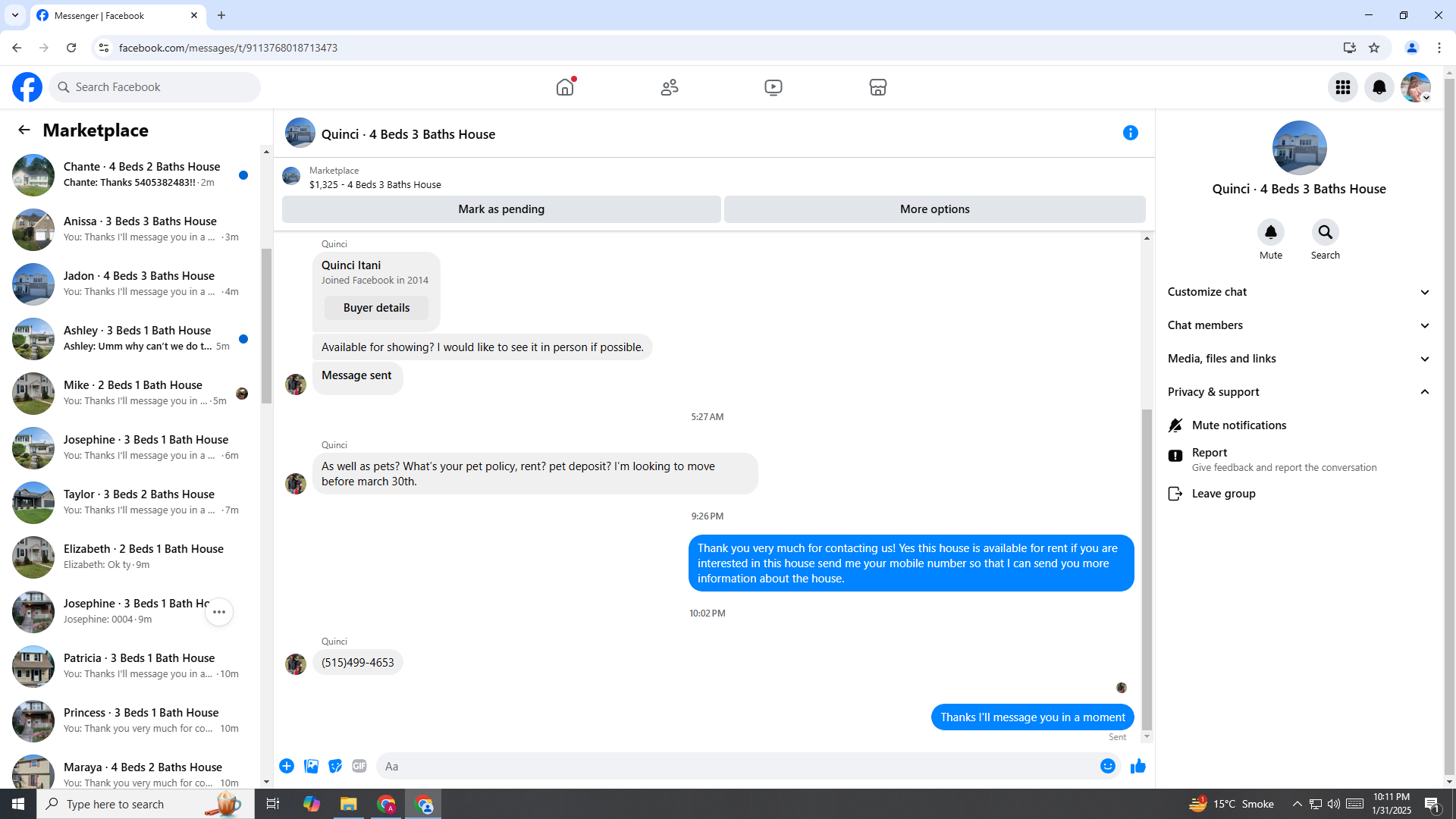Open Josephine chat options three dots
Viewport: 1456px width, 819px height.
pyautogui.click(x=219, y=612)
